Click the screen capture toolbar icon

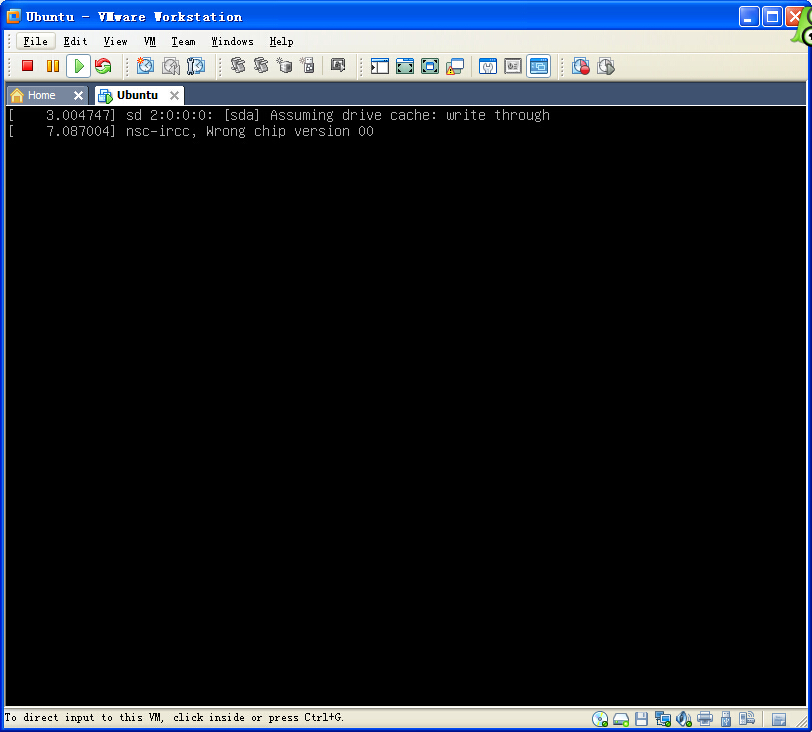(338, 65)
